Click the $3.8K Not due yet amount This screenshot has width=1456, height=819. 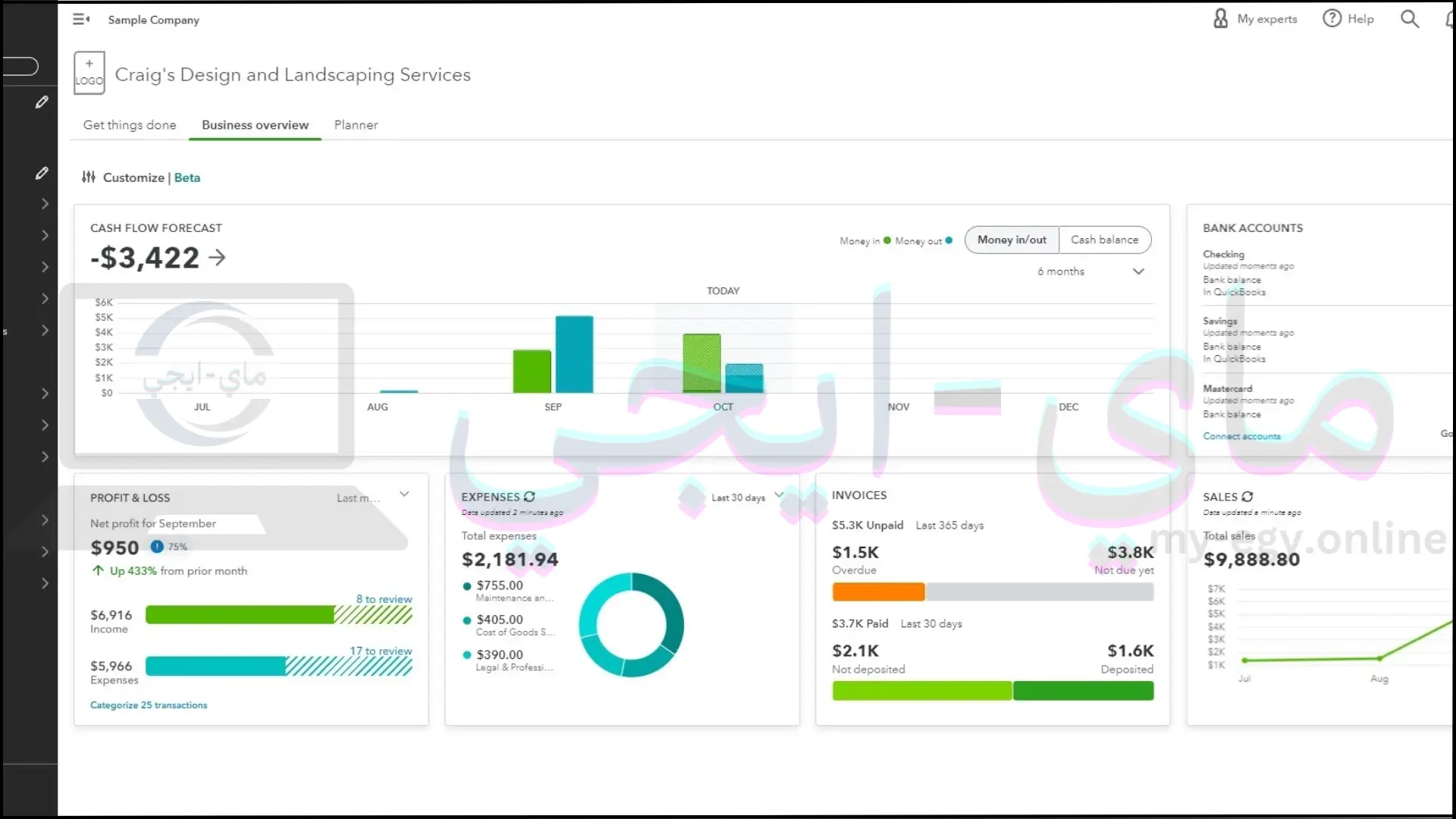(x=1130, y=553)
